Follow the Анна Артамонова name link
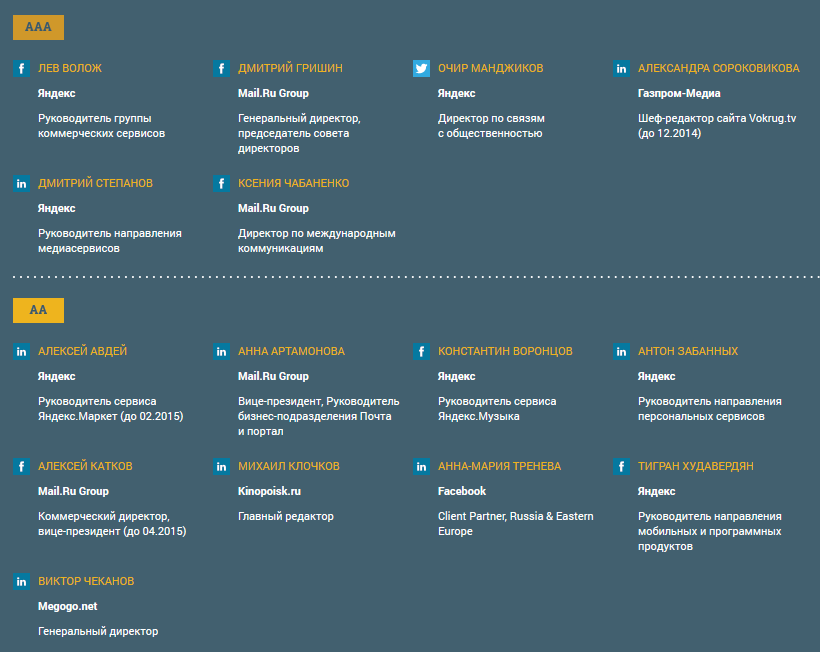This screenshot has width=820, height=652. [291, 351]
